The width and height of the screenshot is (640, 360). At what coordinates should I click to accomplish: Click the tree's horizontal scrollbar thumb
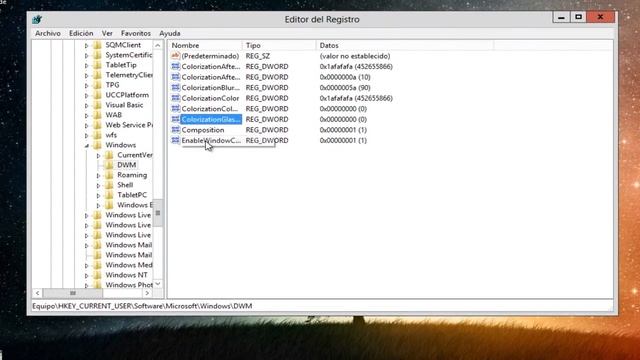tap(73, 293)
